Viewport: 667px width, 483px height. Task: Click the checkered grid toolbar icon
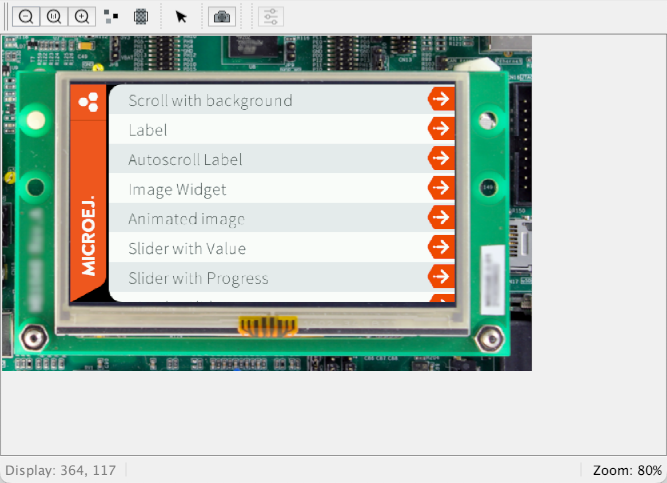click(141, 16)
